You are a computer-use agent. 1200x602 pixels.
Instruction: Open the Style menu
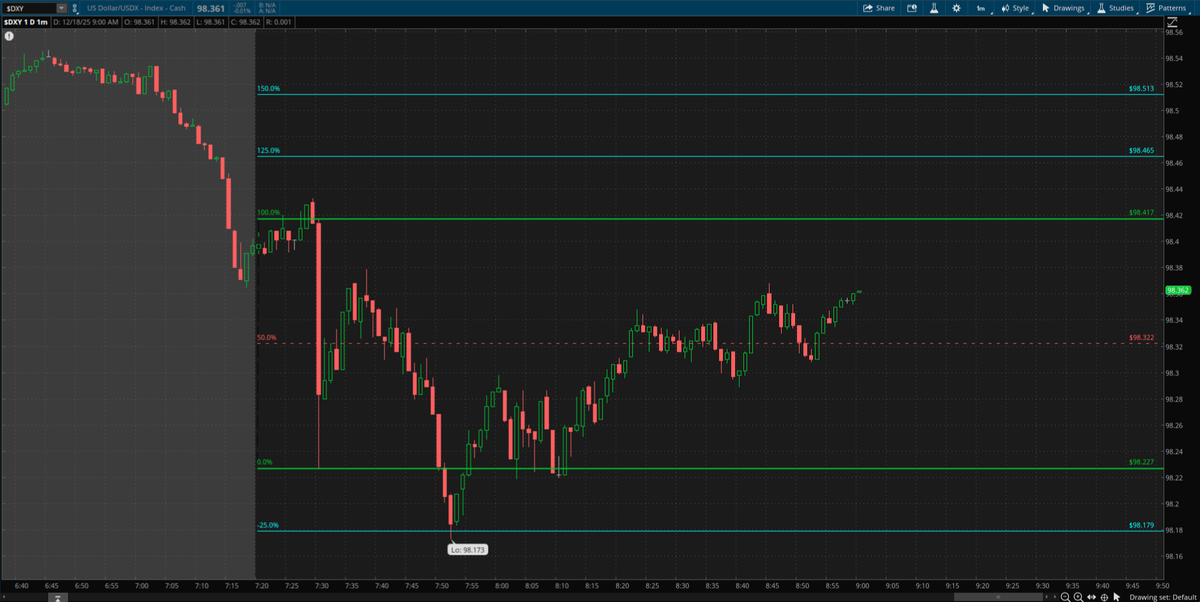[1015, 7]
